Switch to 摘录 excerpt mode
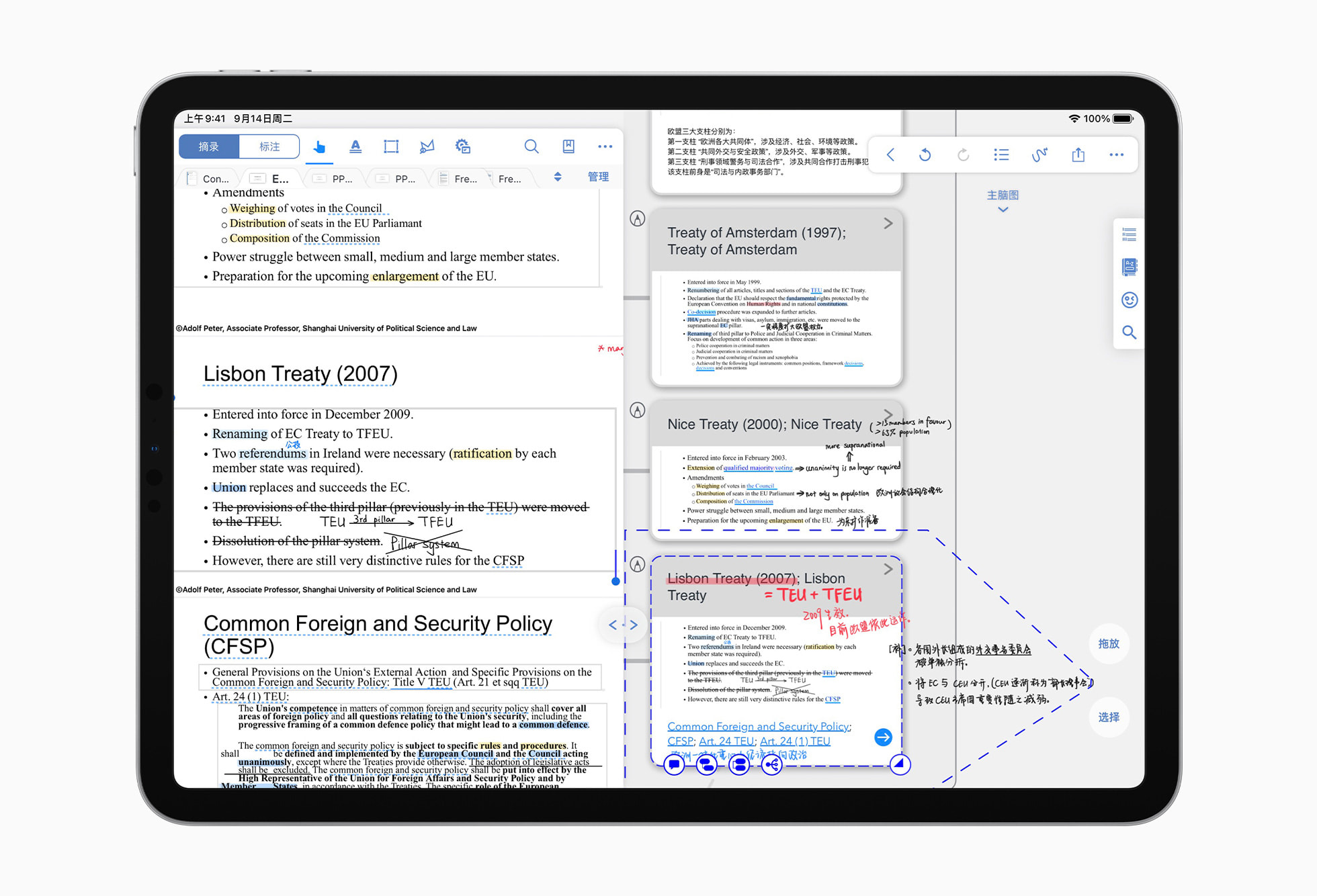Viewport: 1317px width, 896px height. pyautogui.click(x=209, y=146)
